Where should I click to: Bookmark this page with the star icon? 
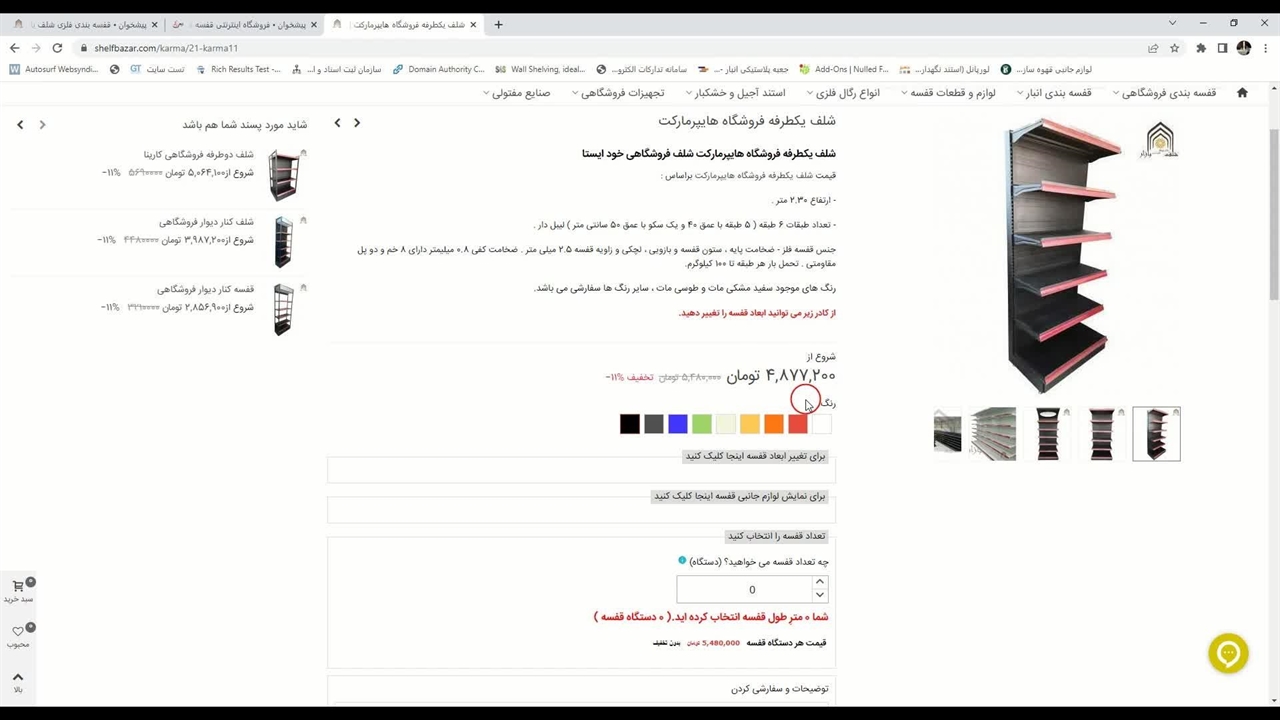(1175, 48)
